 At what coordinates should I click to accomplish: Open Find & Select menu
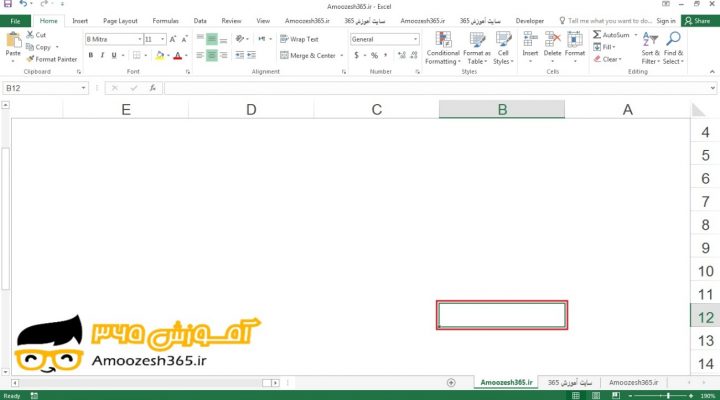click(x=673, y=48)
